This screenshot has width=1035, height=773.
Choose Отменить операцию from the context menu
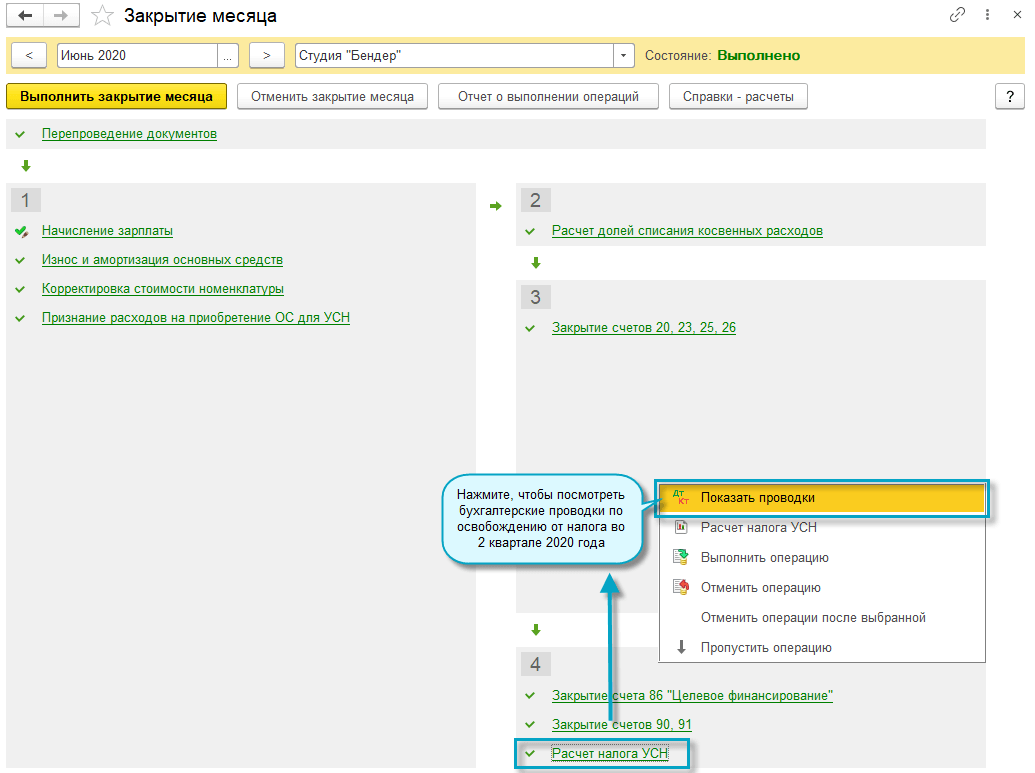[822, 588]
